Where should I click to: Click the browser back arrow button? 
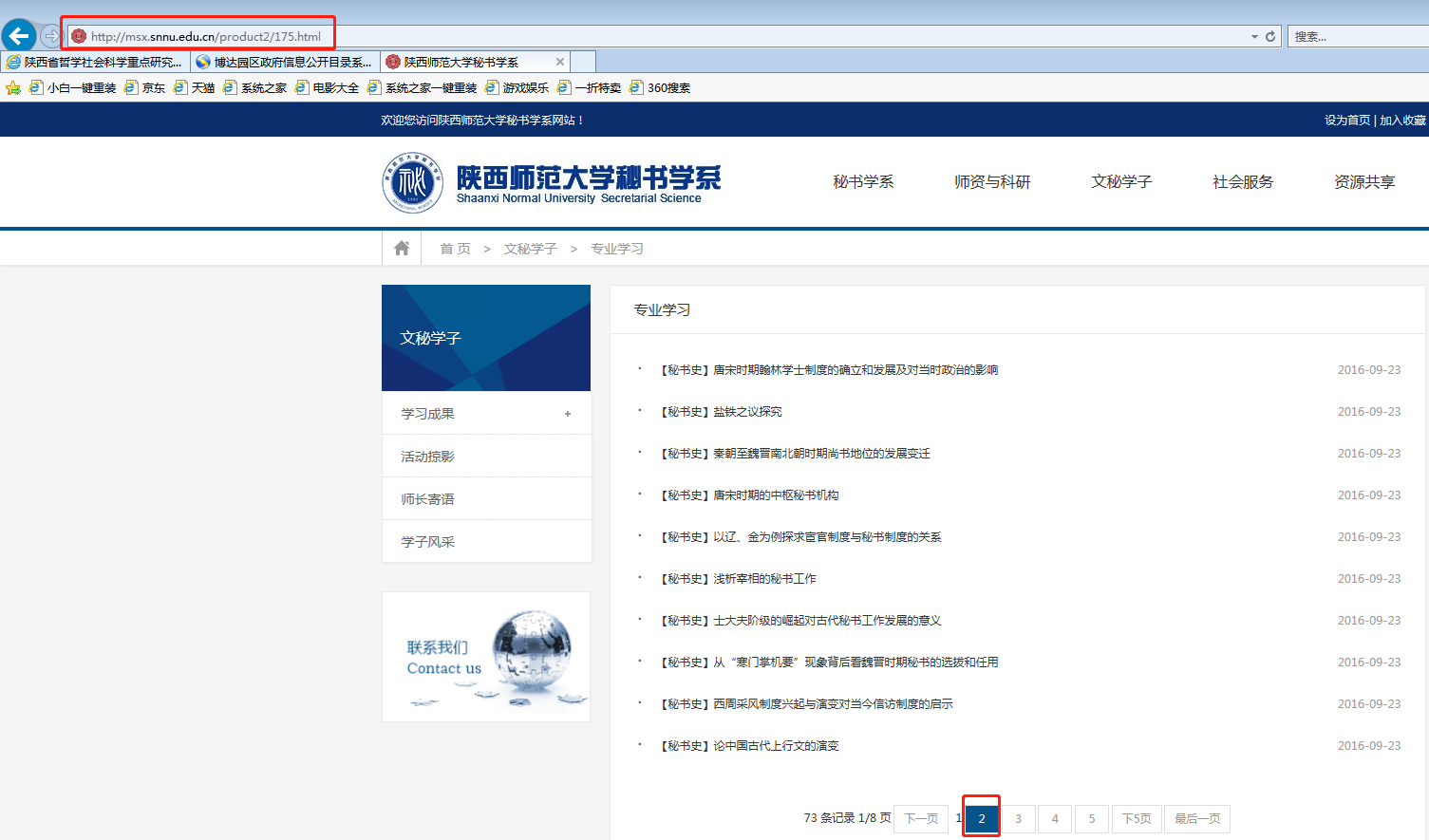click(x=19, y=36)
